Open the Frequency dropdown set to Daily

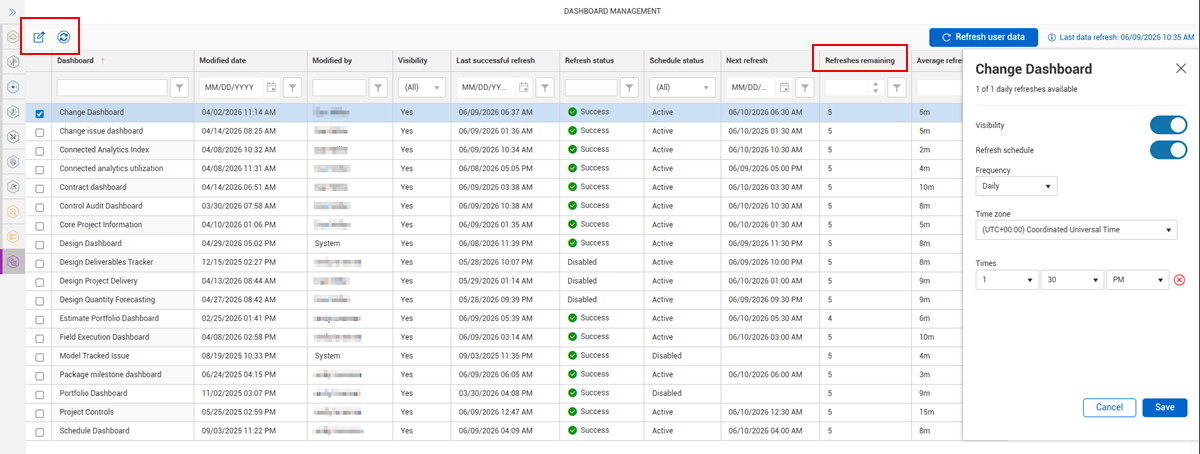(1016, 186)
